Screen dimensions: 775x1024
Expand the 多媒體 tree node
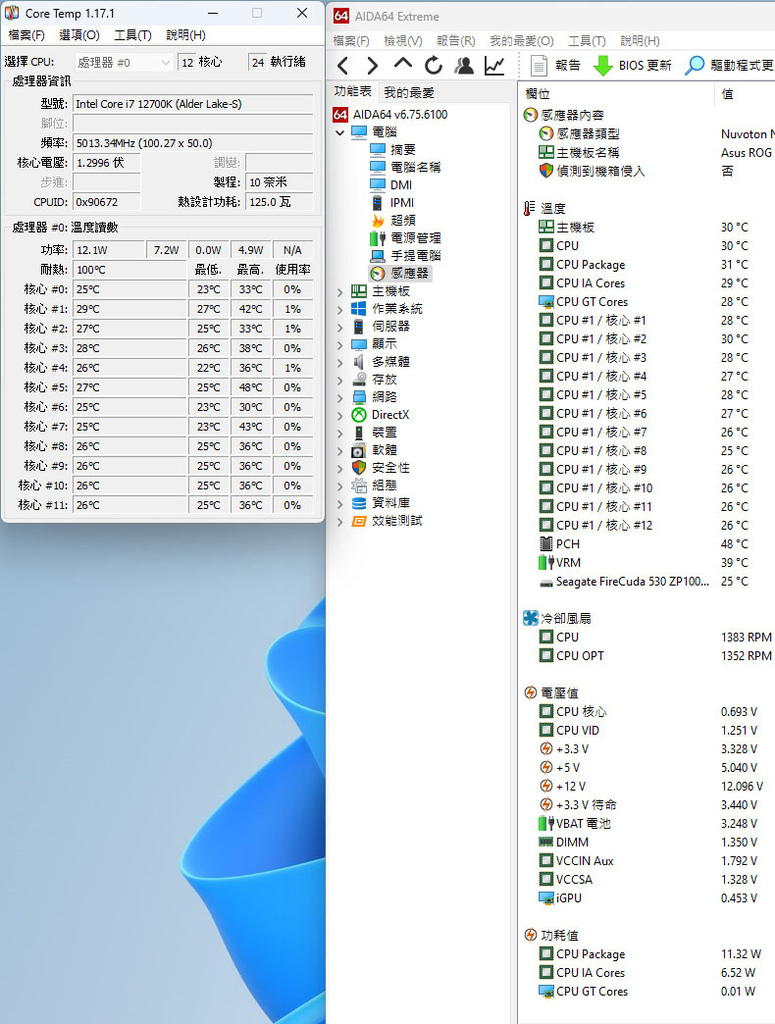340,362
